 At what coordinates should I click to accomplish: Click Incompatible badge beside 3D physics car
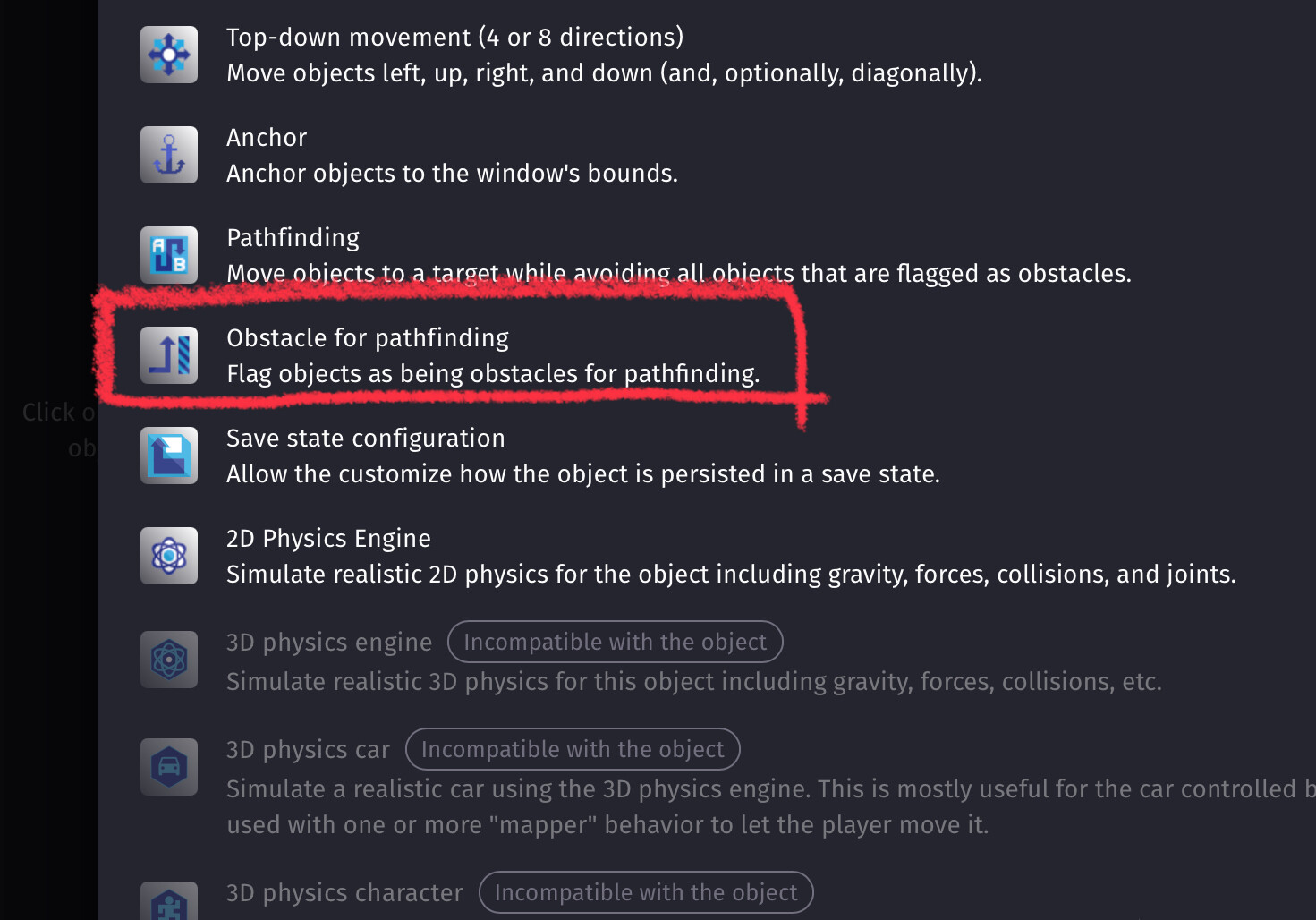pos(573,749)
